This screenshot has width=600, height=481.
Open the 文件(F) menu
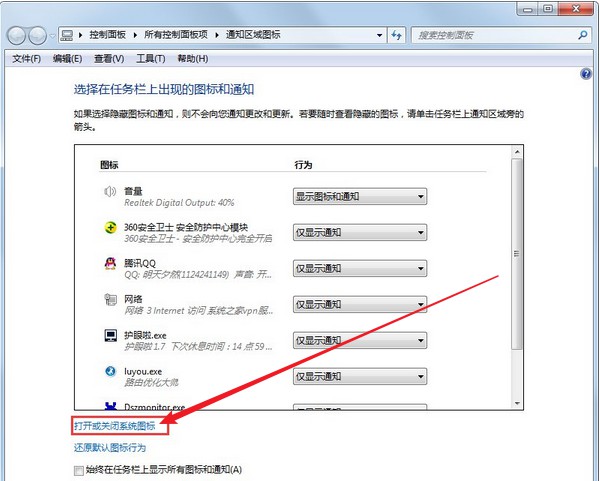[27, 59]
